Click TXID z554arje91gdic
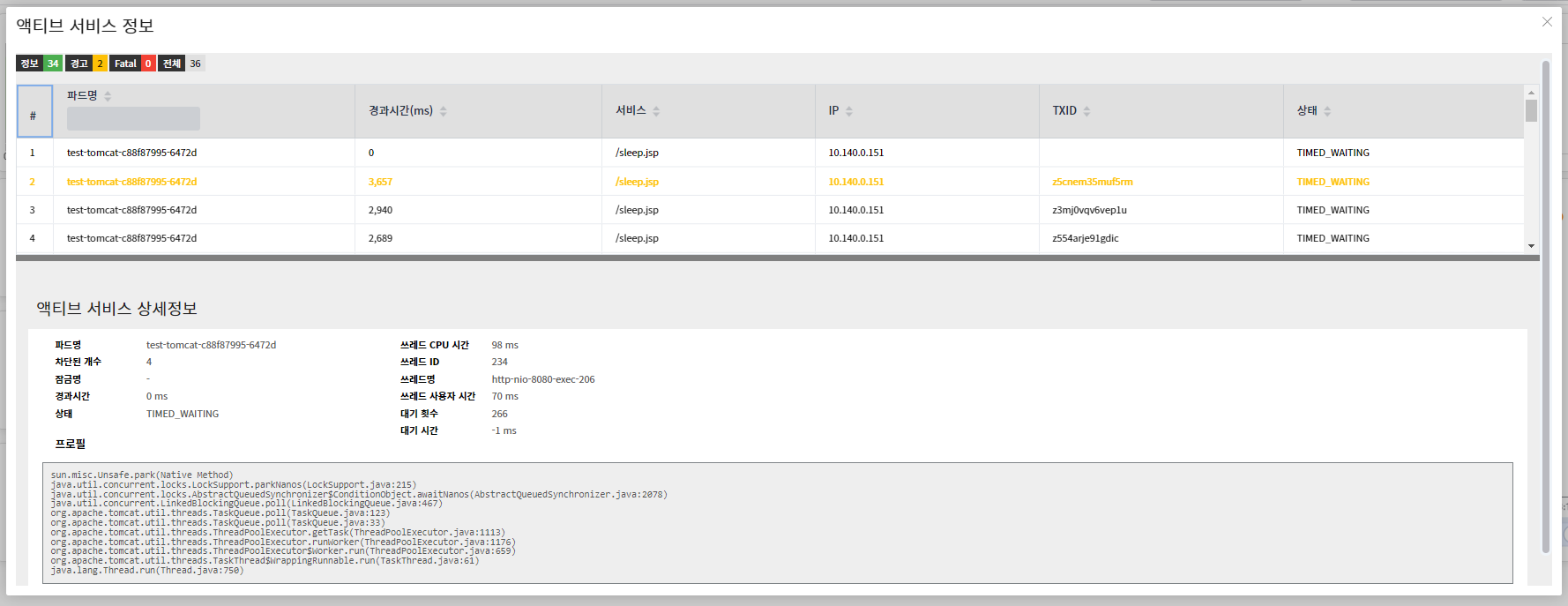This screenshot has width=1568, height=606. [1085, 238]
